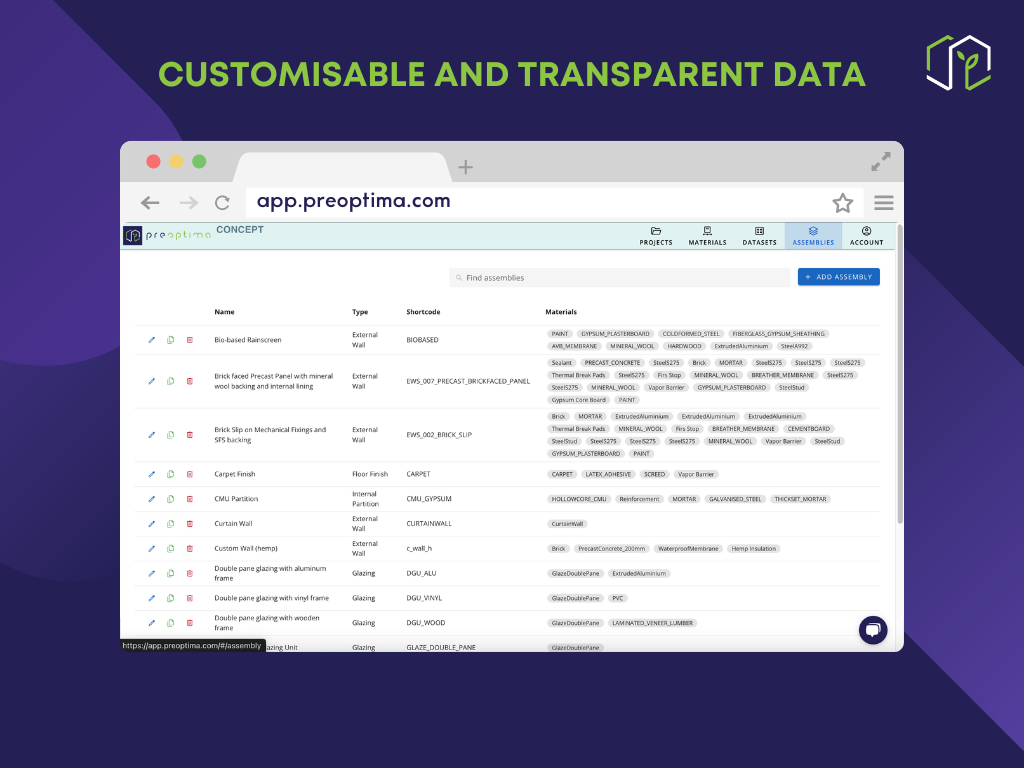Click the browser reload button
The image size is (1024, 768).
222,203
